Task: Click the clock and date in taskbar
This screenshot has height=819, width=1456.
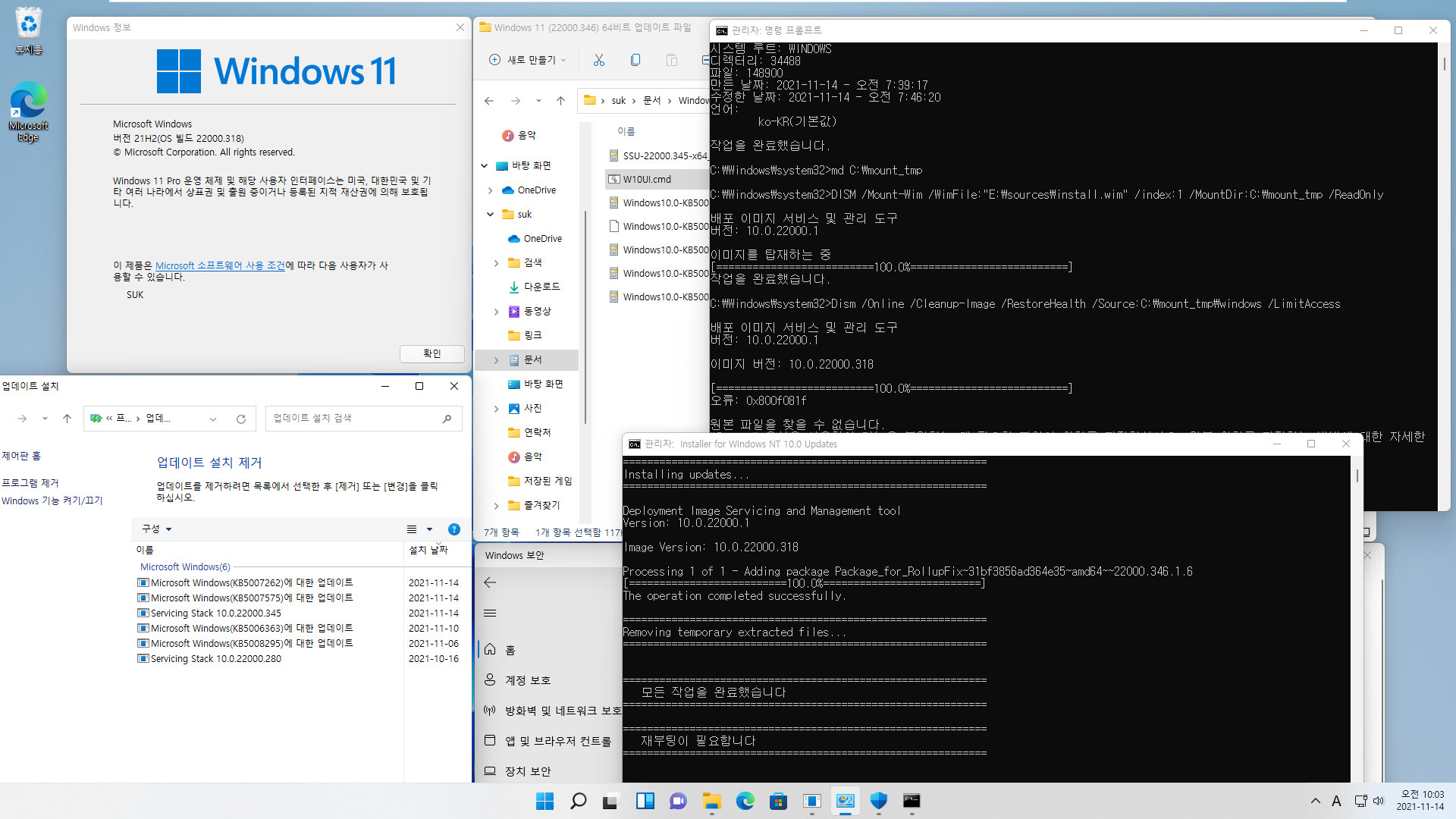Action: tap(1421, 801)
